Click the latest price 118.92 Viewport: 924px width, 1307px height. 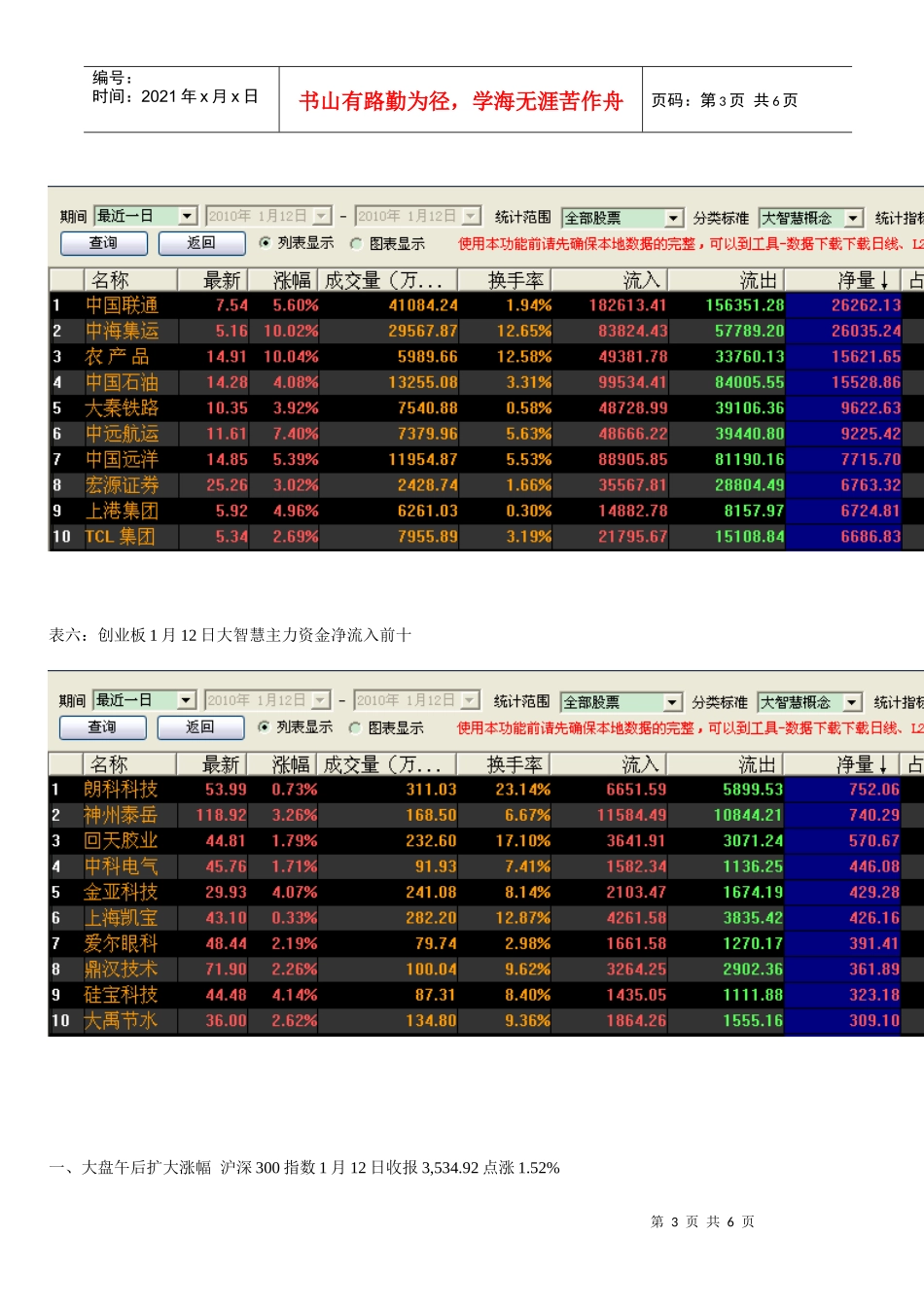point(222,815)
